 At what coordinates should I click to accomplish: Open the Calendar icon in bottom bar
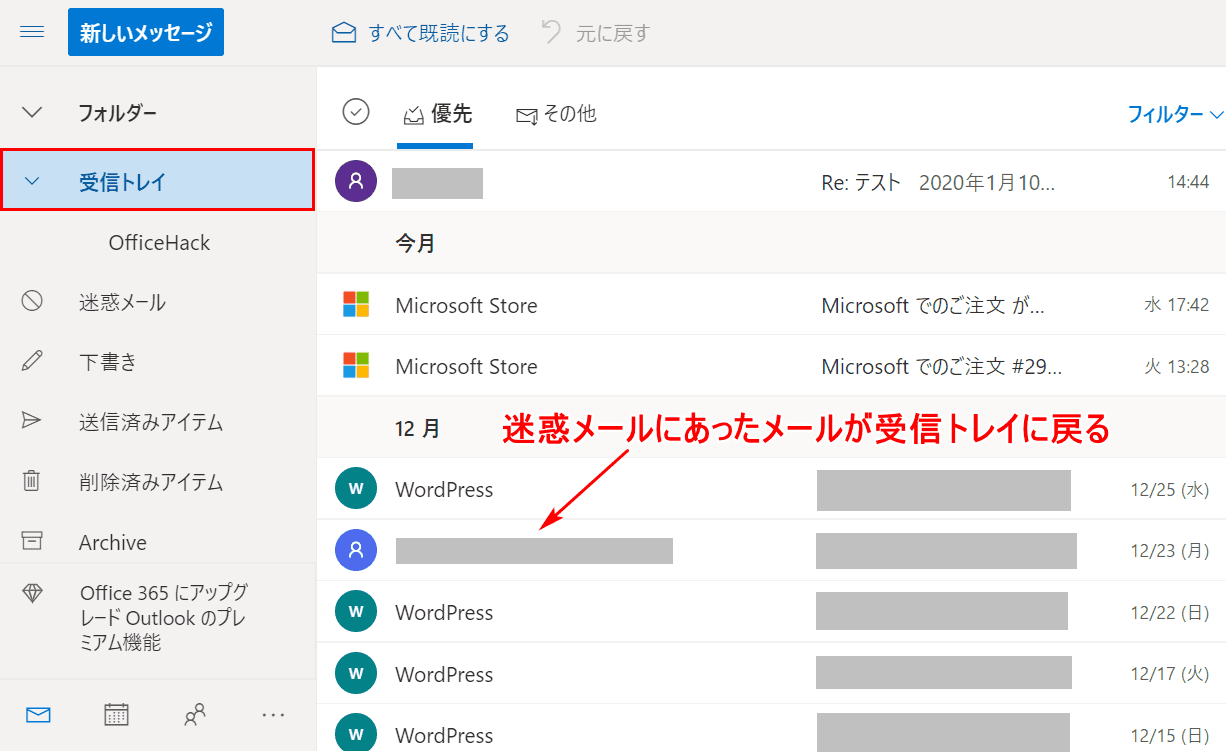point(117,714)
